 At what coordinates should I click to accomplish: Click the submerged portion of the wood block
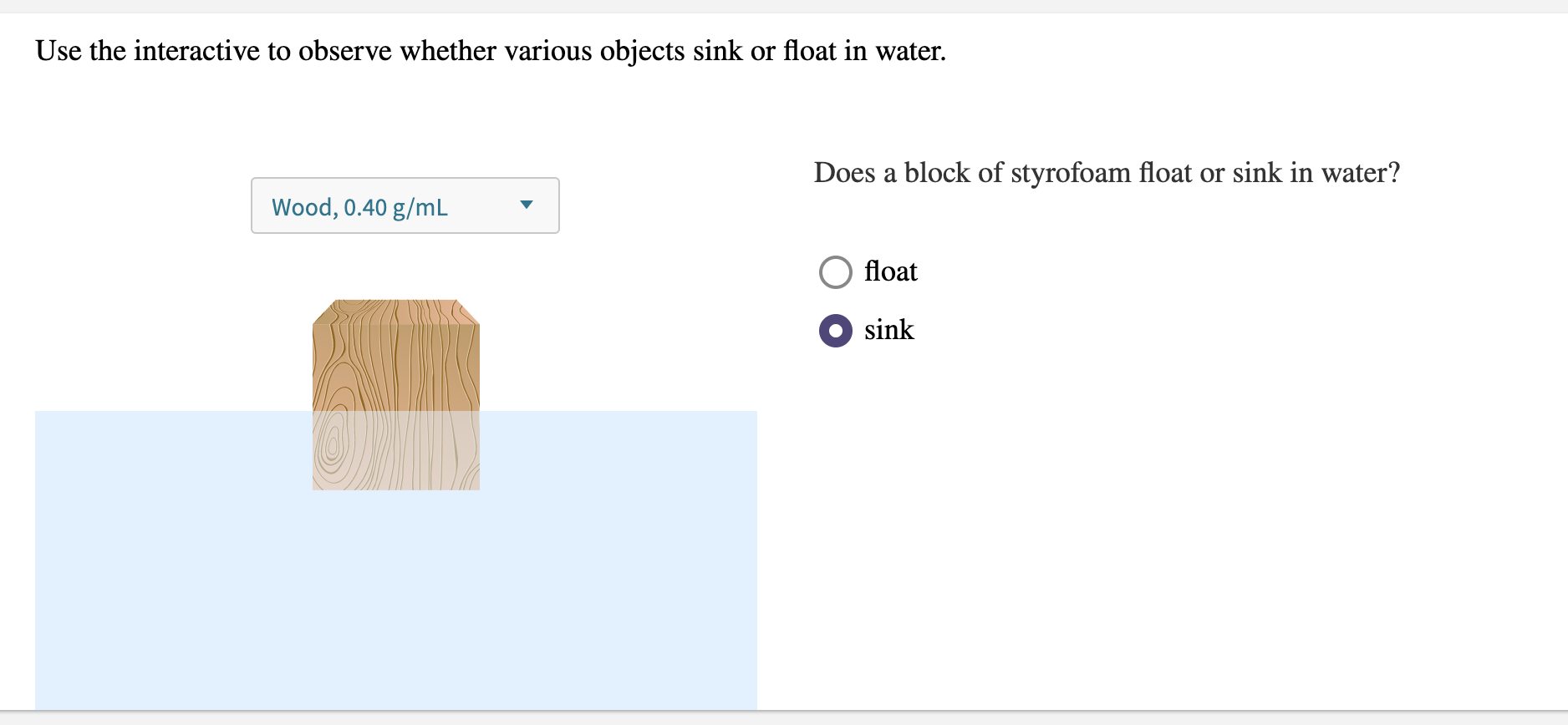(x=395, y=451)
